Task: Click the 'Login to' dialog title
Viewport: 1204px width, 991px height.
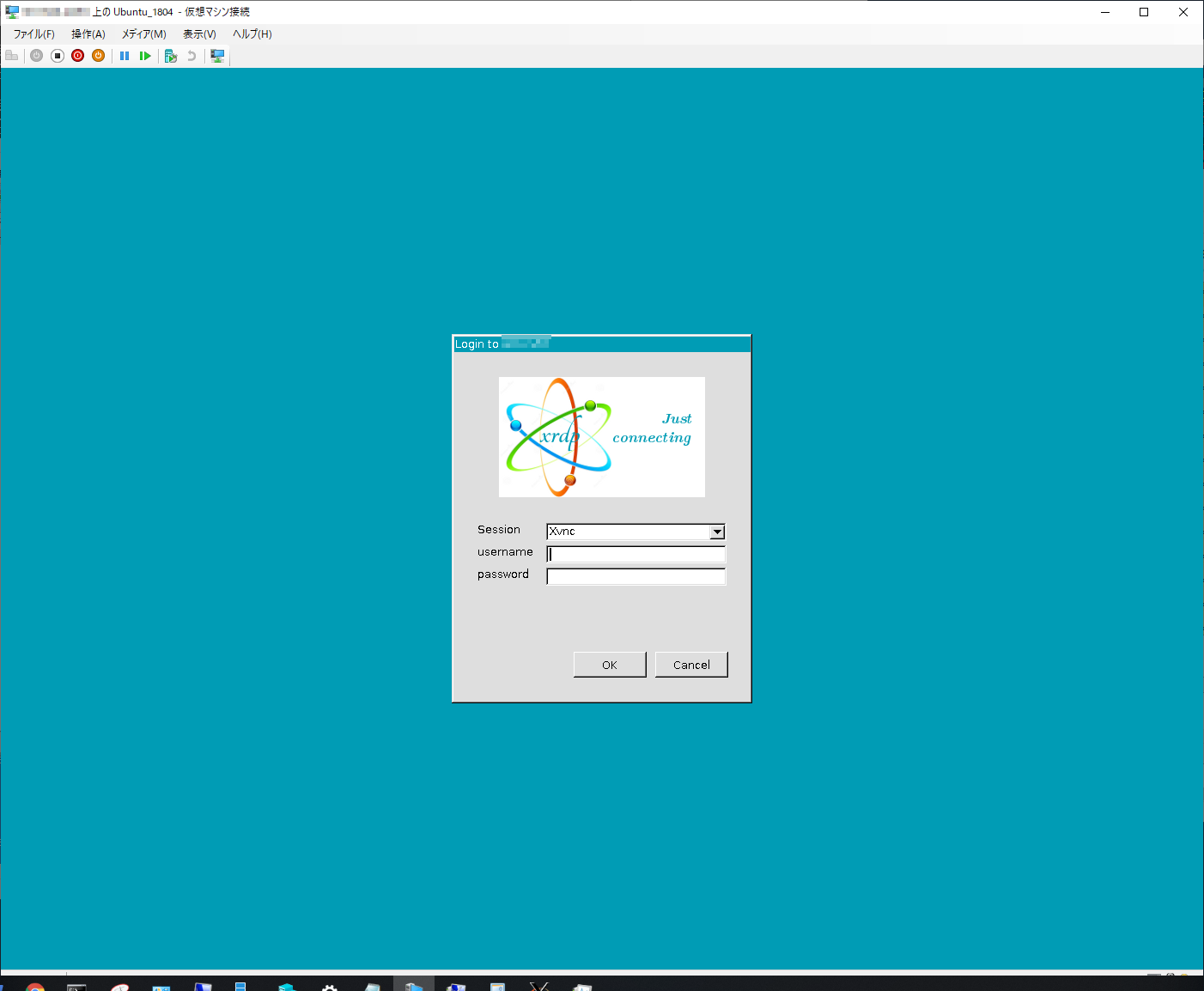Action: 477,344
